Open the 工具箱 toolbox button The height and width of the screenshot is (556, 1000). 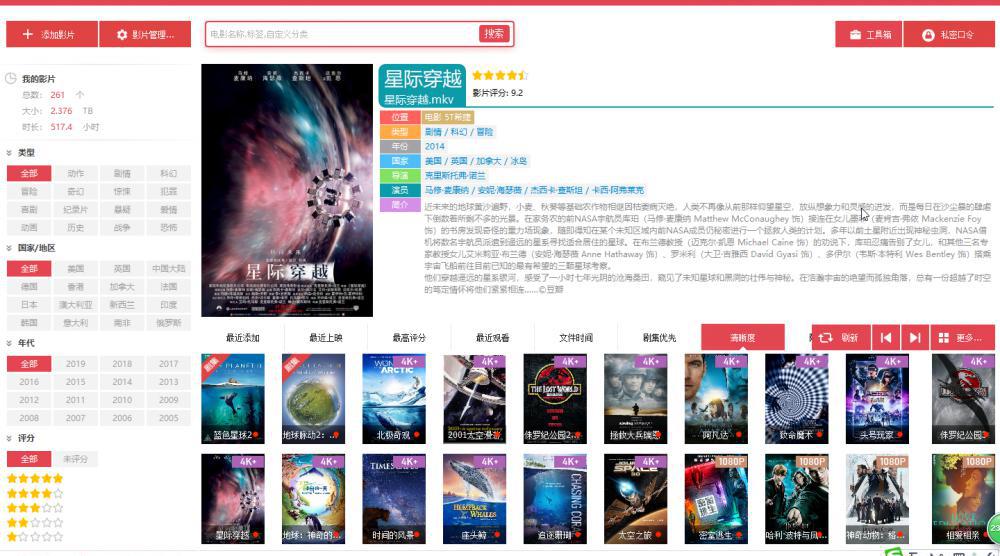click(869, 34)
